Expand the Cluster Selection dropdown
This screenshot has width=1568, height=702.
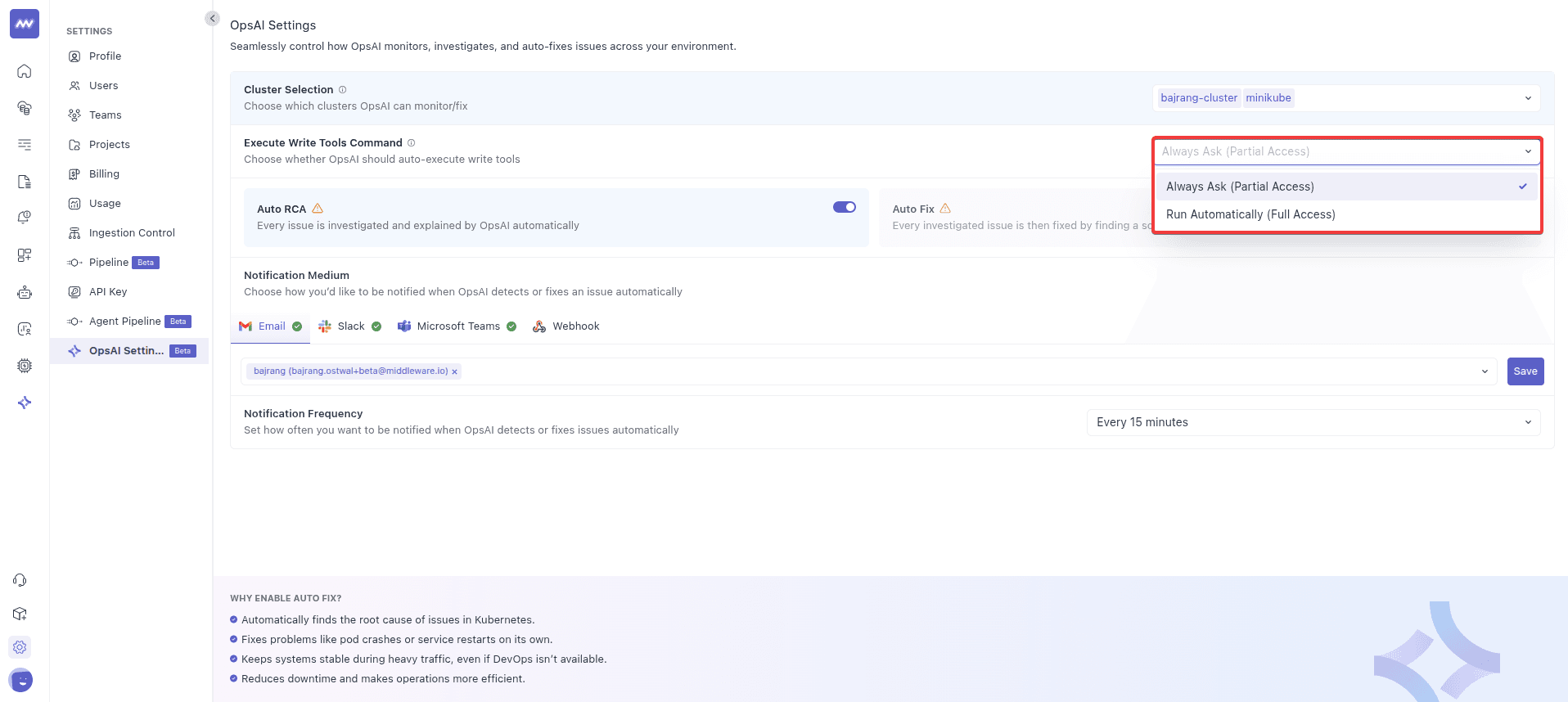(1527, 98)
